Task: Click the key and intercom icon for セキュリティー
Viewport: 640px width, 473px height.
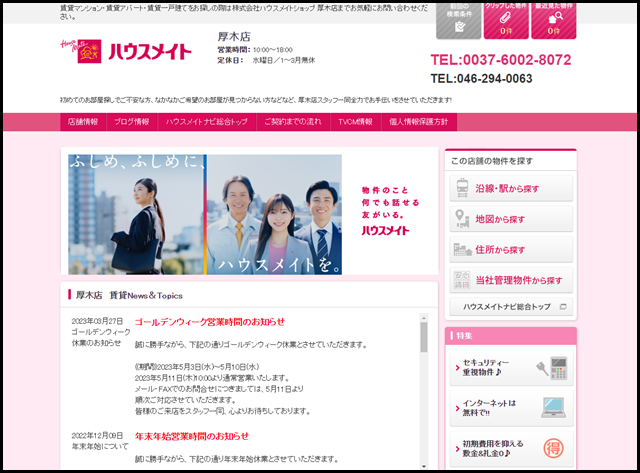Action: (552, 368)
